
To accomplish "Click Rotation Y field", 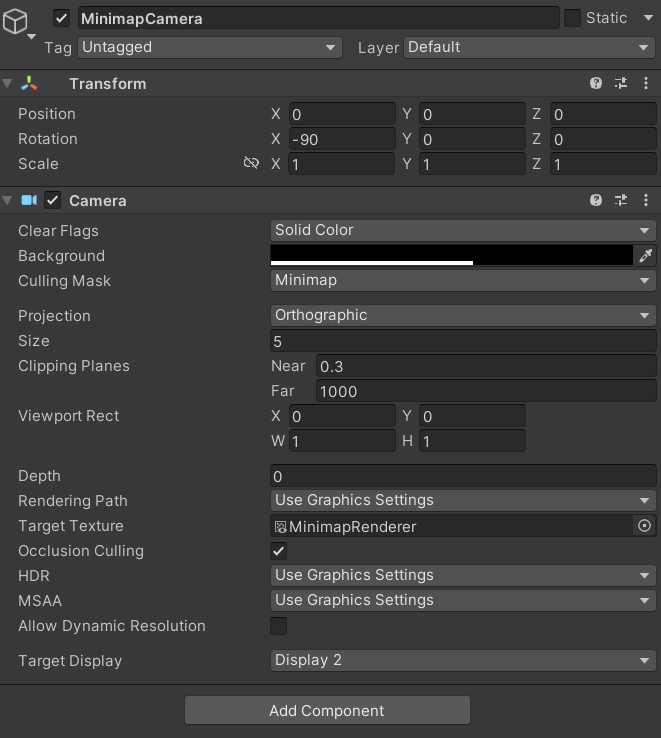I will coord(472,139).
